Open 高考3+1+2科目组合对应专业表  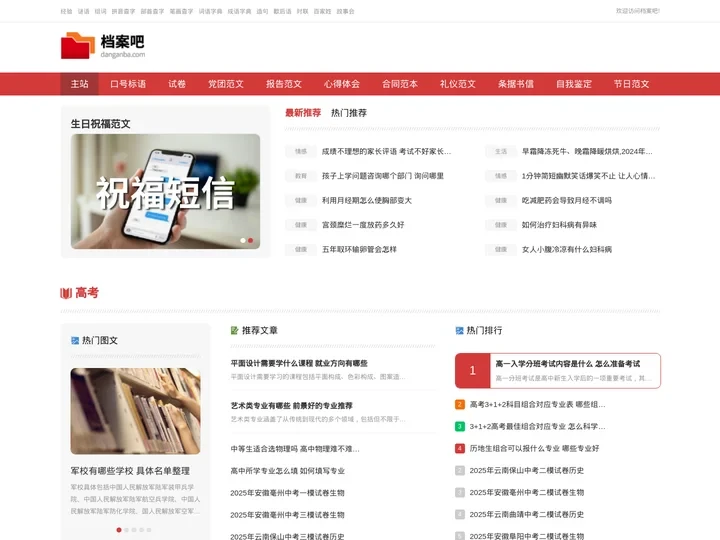537,405
